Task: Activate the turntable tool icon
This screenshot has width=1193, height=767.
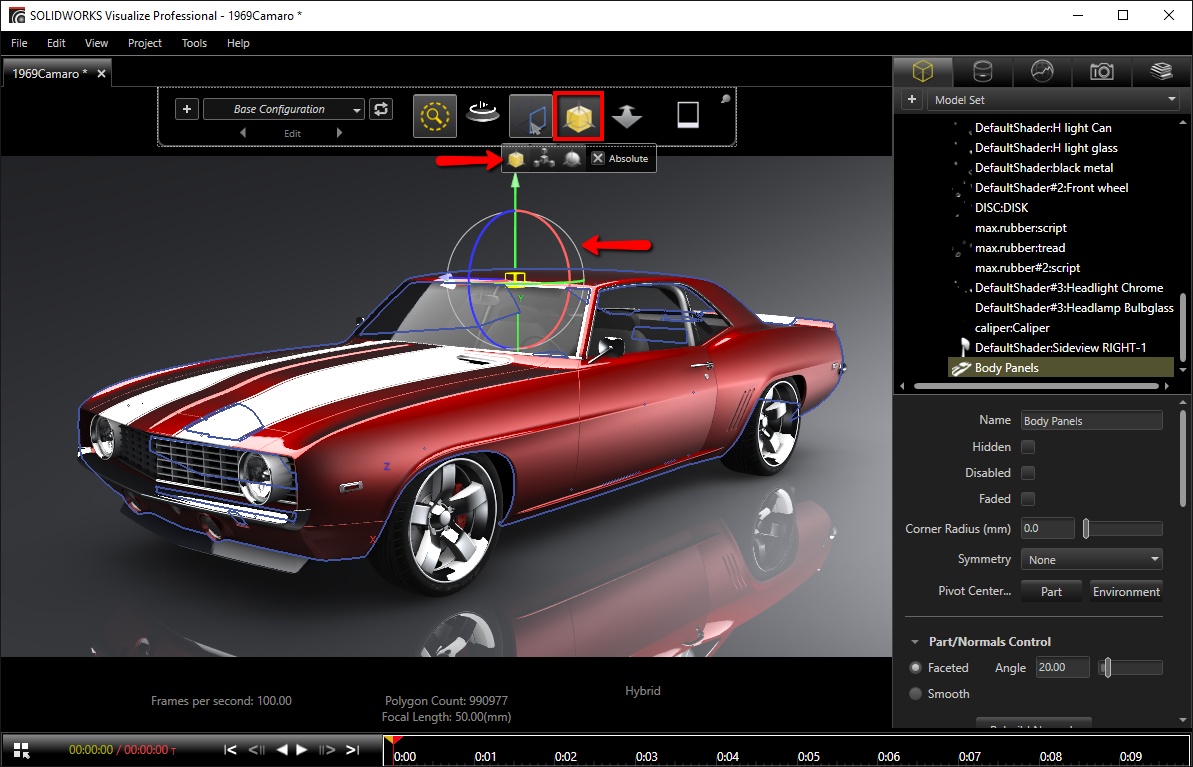Action: [x=482, y=114]
